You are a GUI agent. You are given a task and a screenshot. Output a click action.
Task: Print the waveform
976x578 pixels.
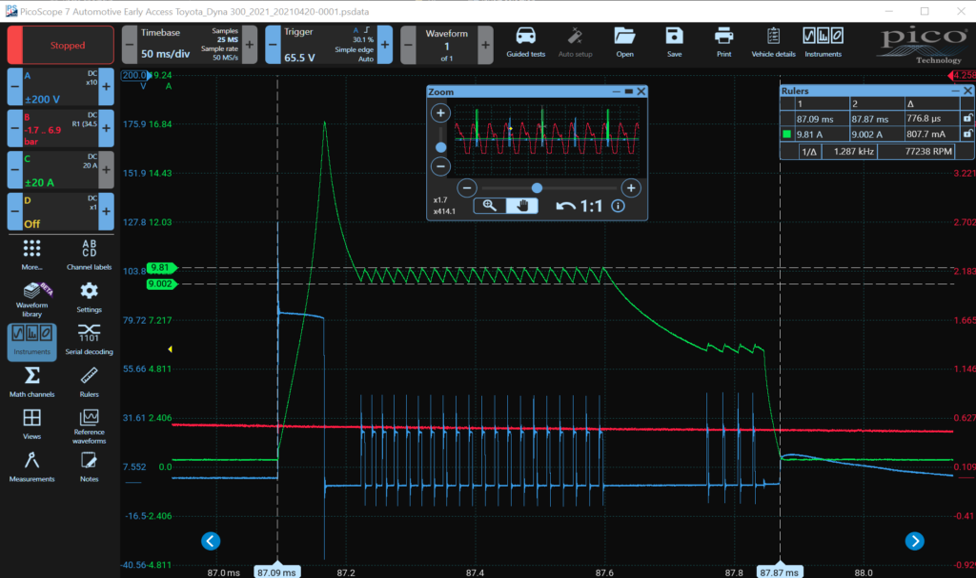tap(723, 40)
